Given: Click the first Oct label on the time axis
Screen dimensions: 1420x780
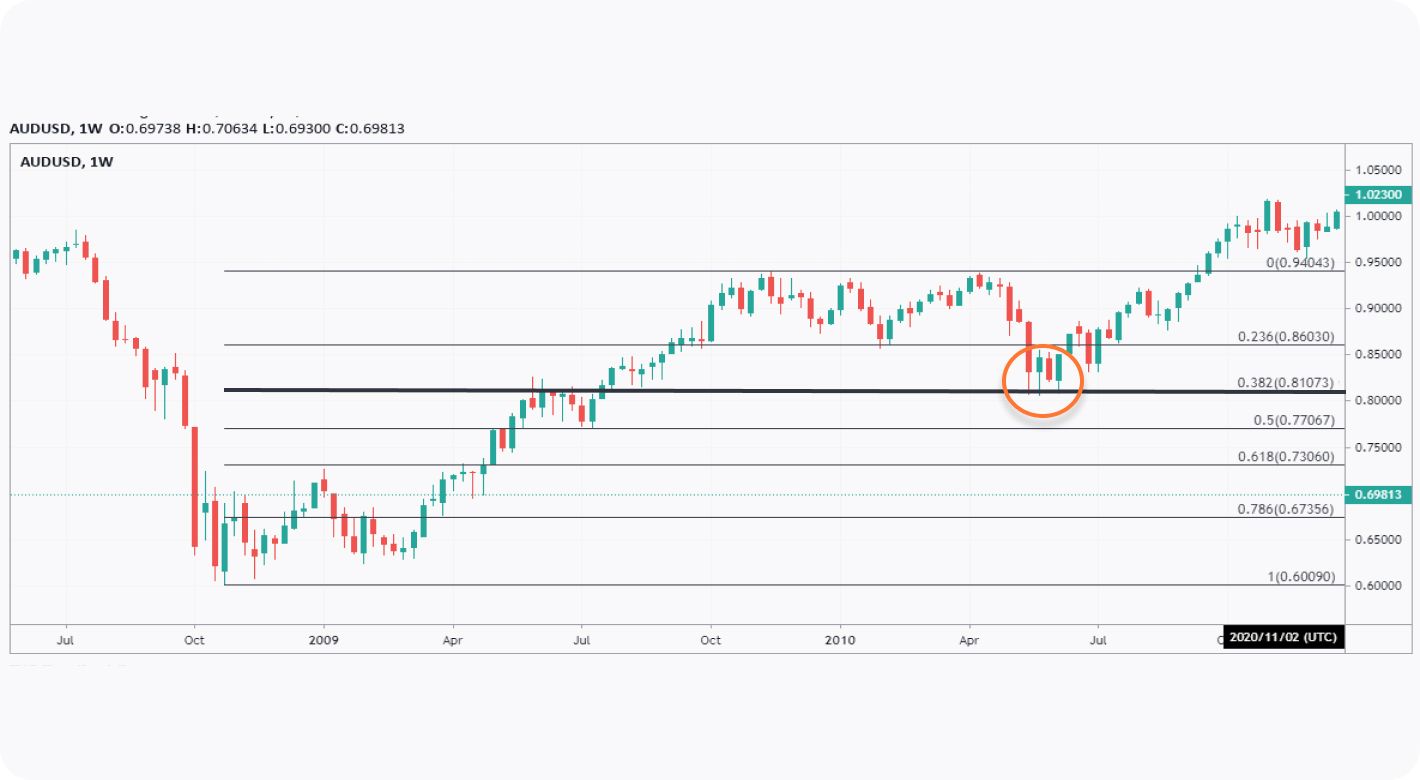Looking at the screenshot, I should tap(195, 638).
